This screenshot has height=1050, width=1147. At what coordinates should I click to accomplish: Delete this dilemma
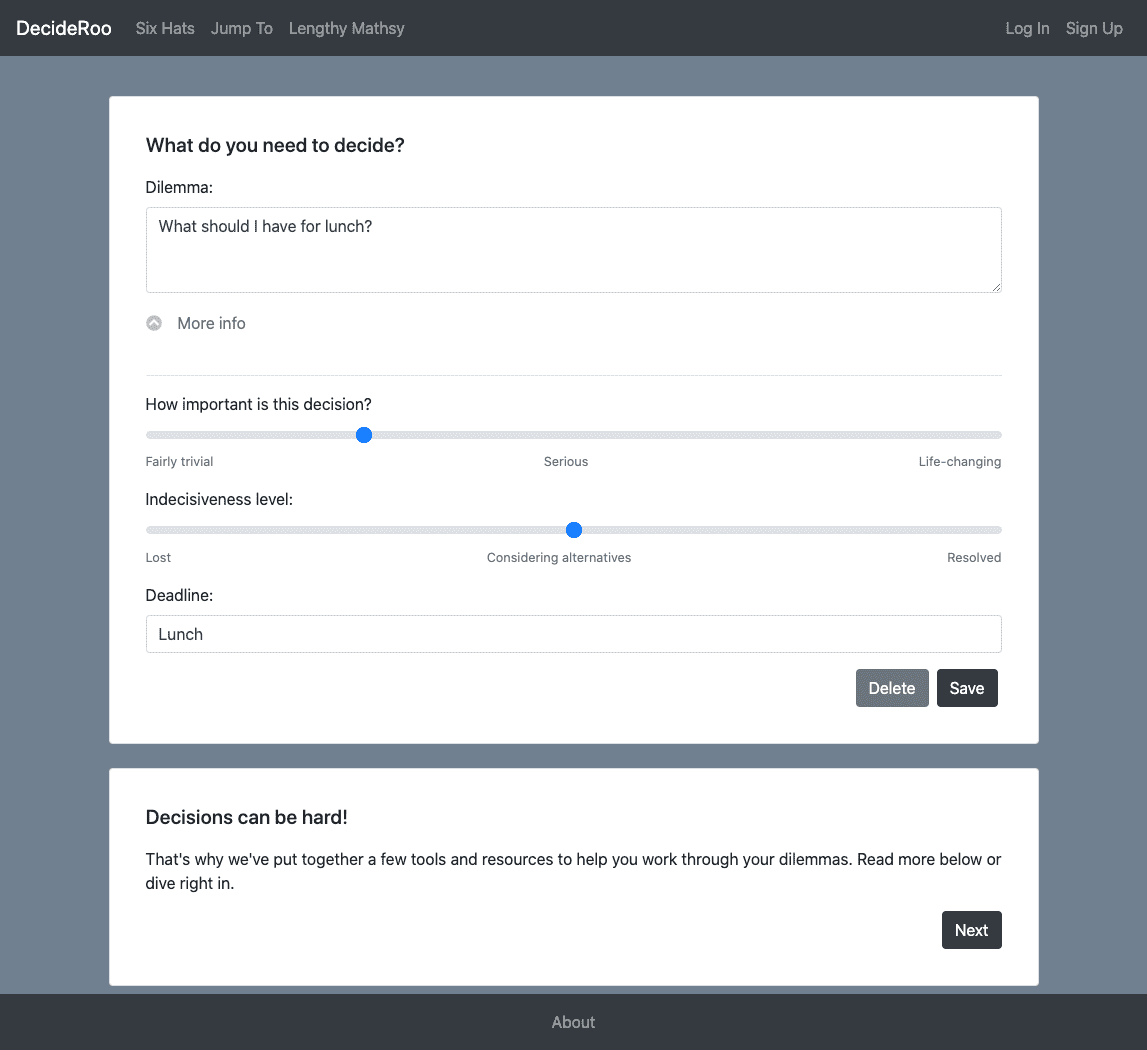(x=892, y=689)
